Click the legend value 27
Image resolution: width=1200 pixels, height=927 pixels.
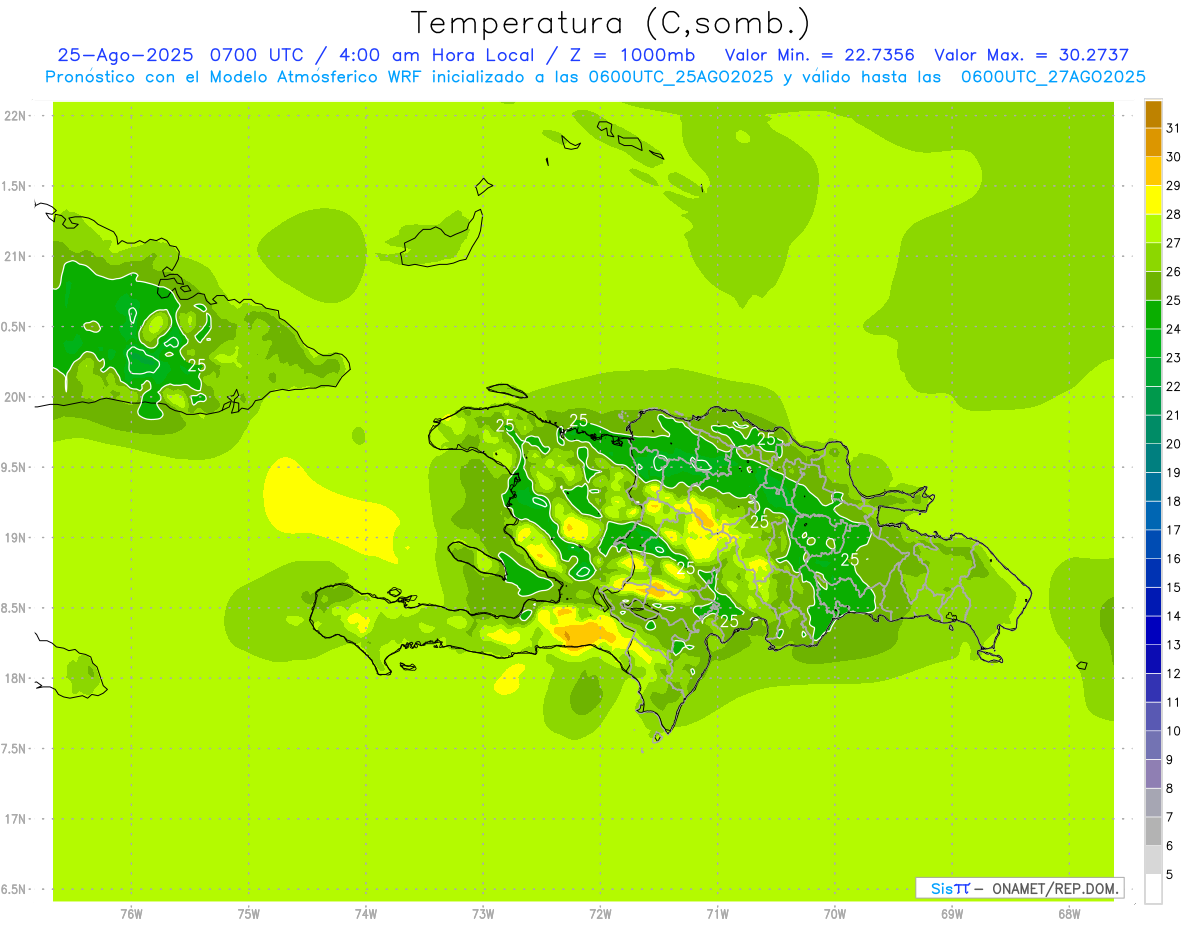1174,243
